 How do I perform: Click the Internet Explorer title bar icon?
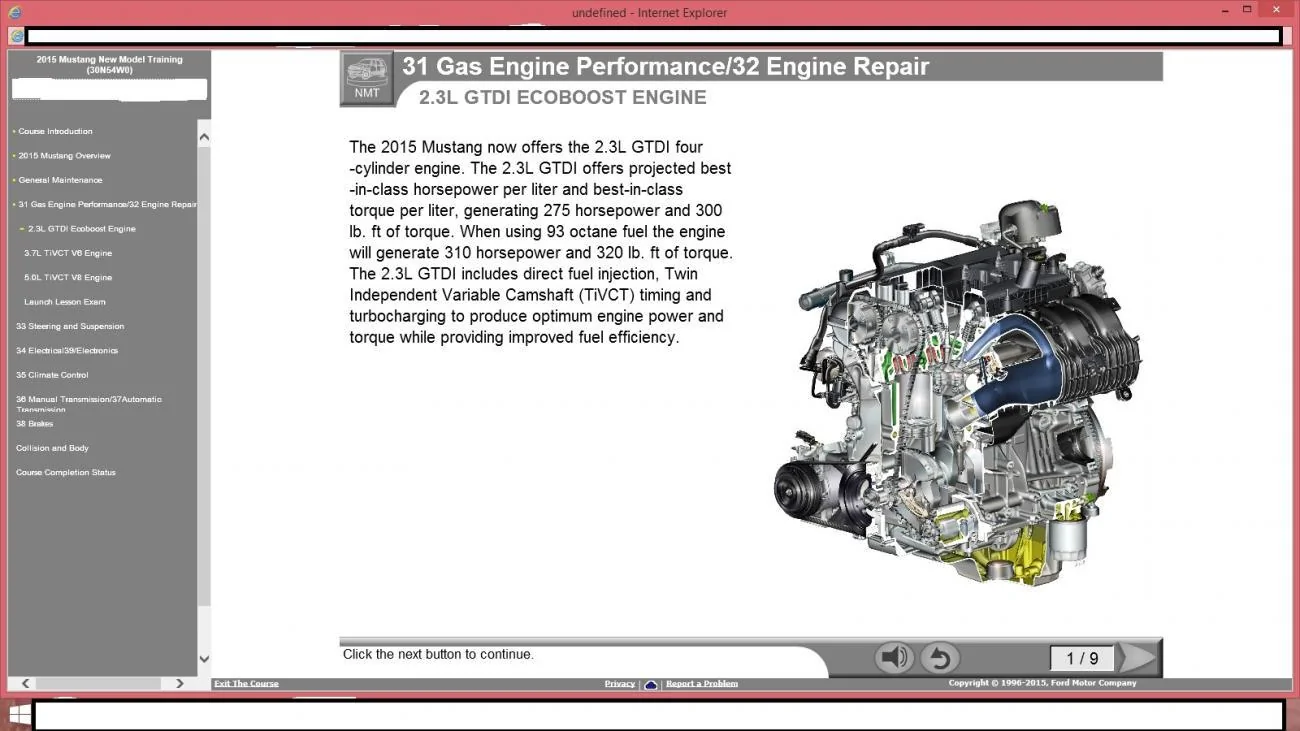[14, 12]
